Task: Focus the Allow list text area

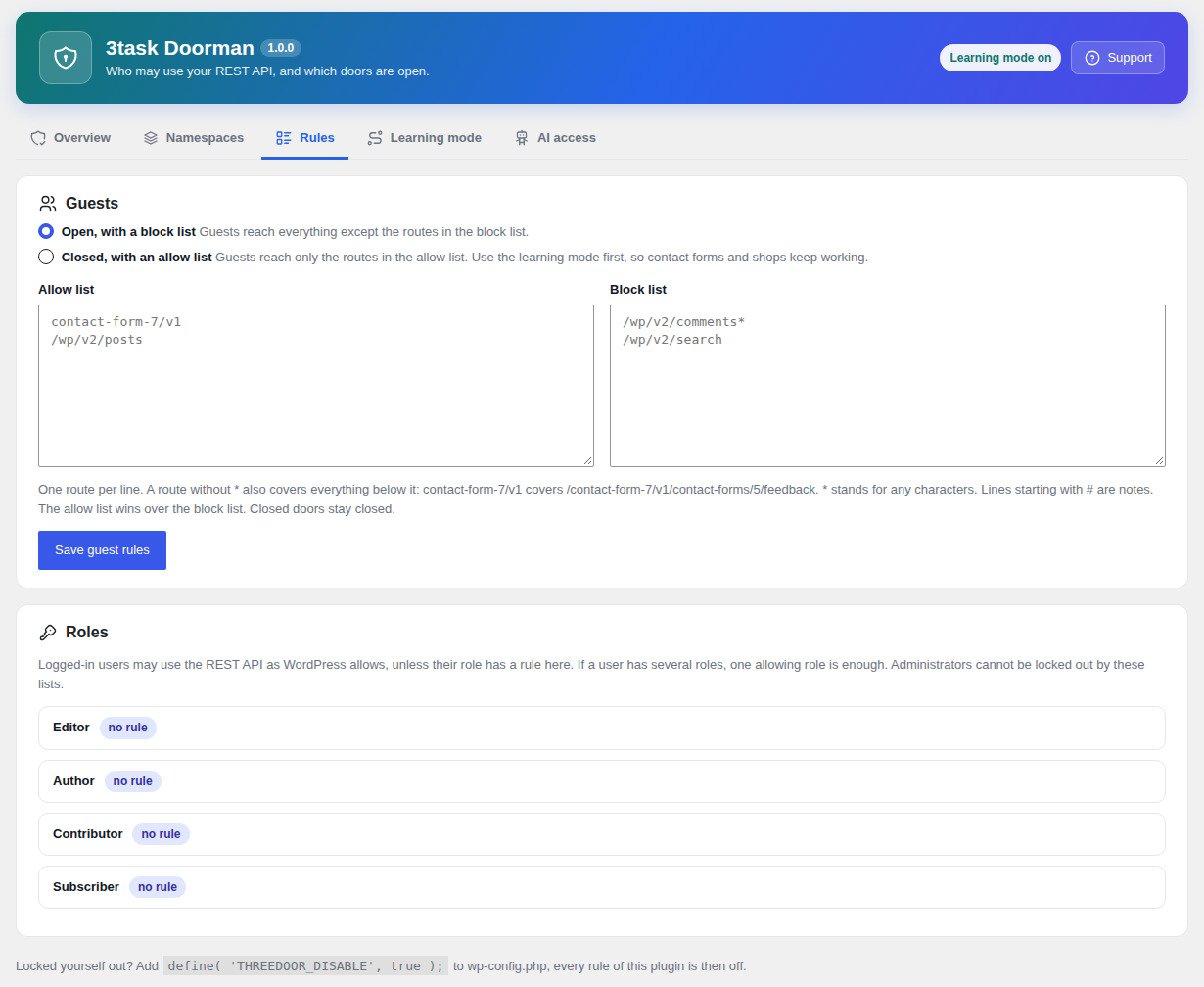Action: (x=316, y=386)
